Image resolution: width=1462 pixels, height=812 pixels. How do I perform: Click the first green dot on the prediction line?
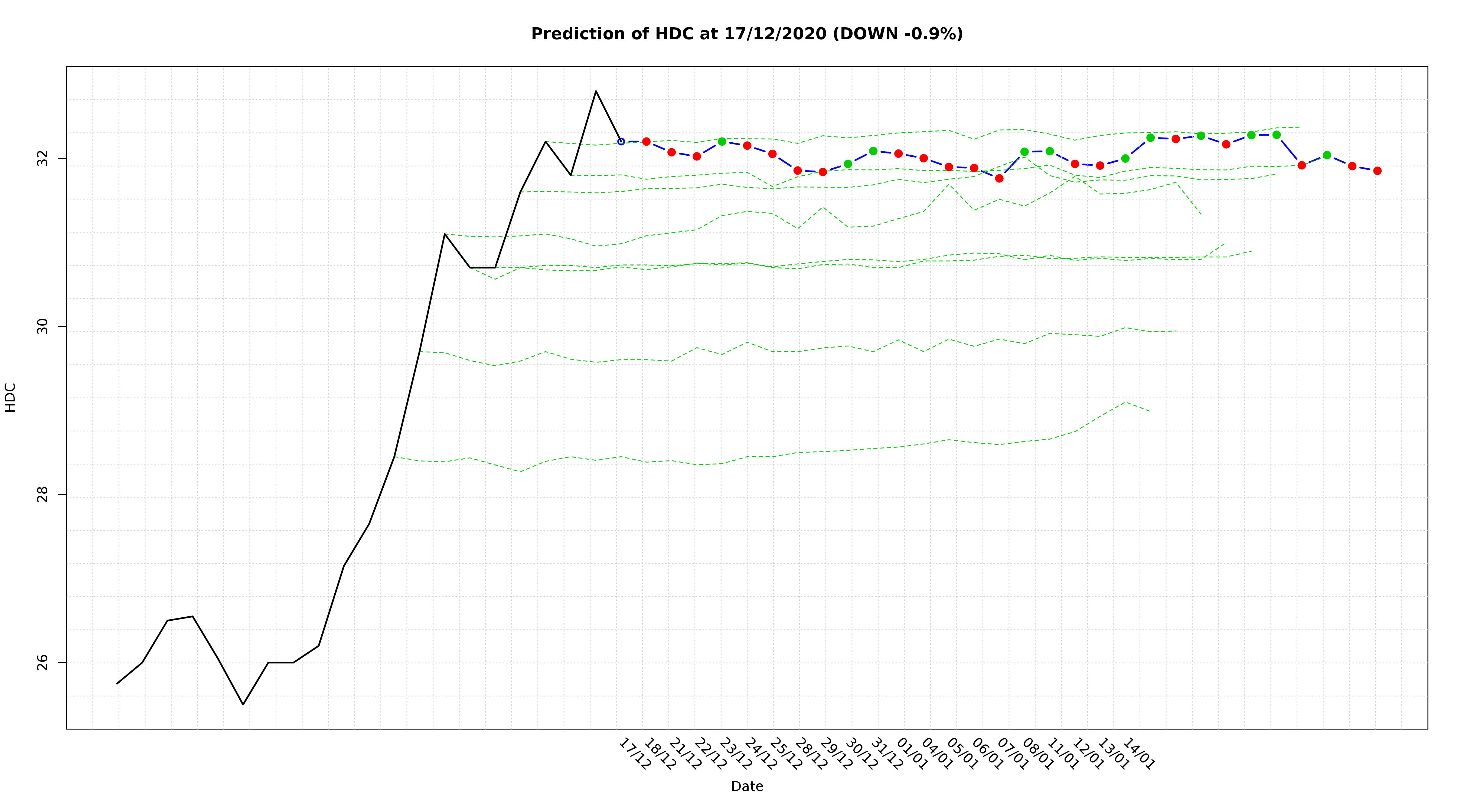(722, 141)
